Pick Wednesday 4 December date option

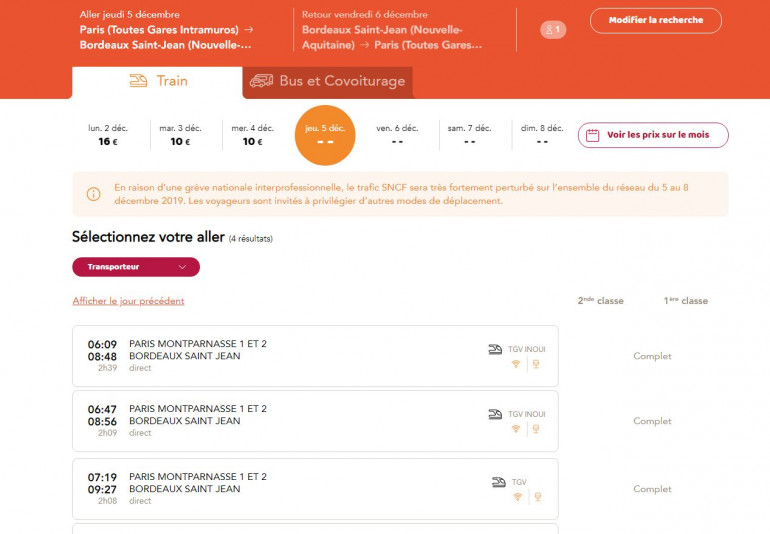tap(252, 135)
